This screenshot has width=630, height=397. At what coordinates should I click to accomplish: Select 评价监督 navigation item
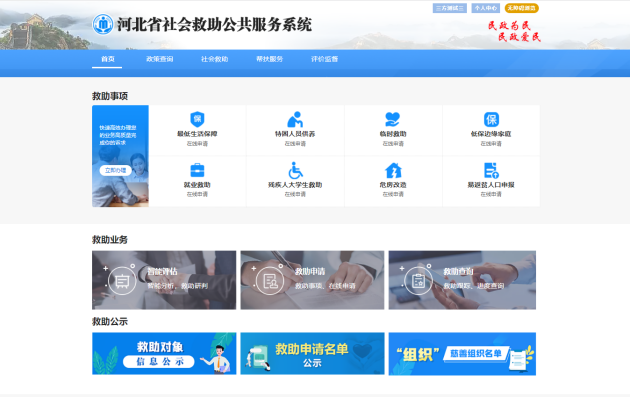click(x=324, y=59)
